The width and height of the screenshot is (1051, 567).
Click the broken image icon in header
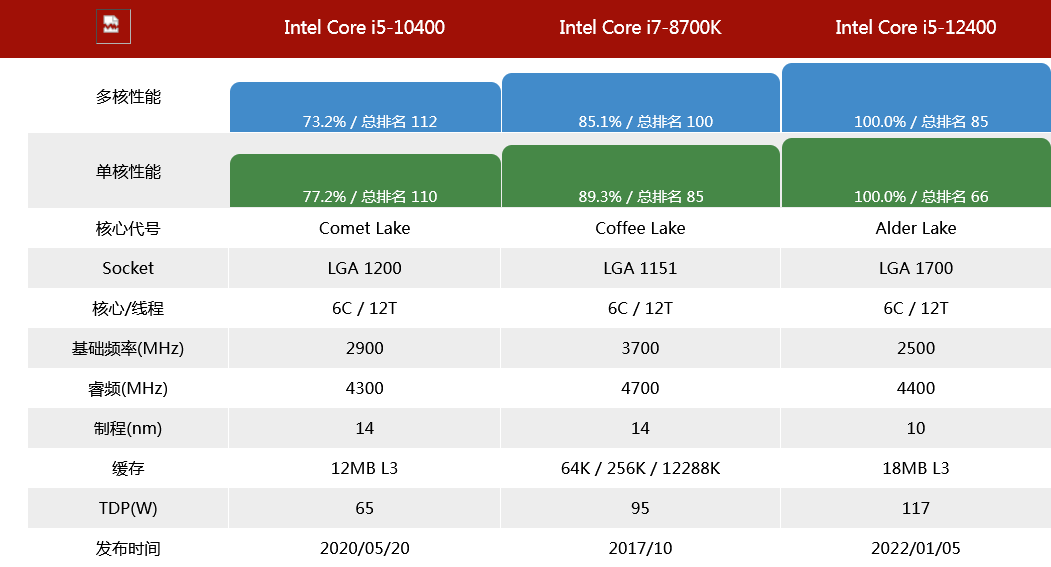point(113,27)
